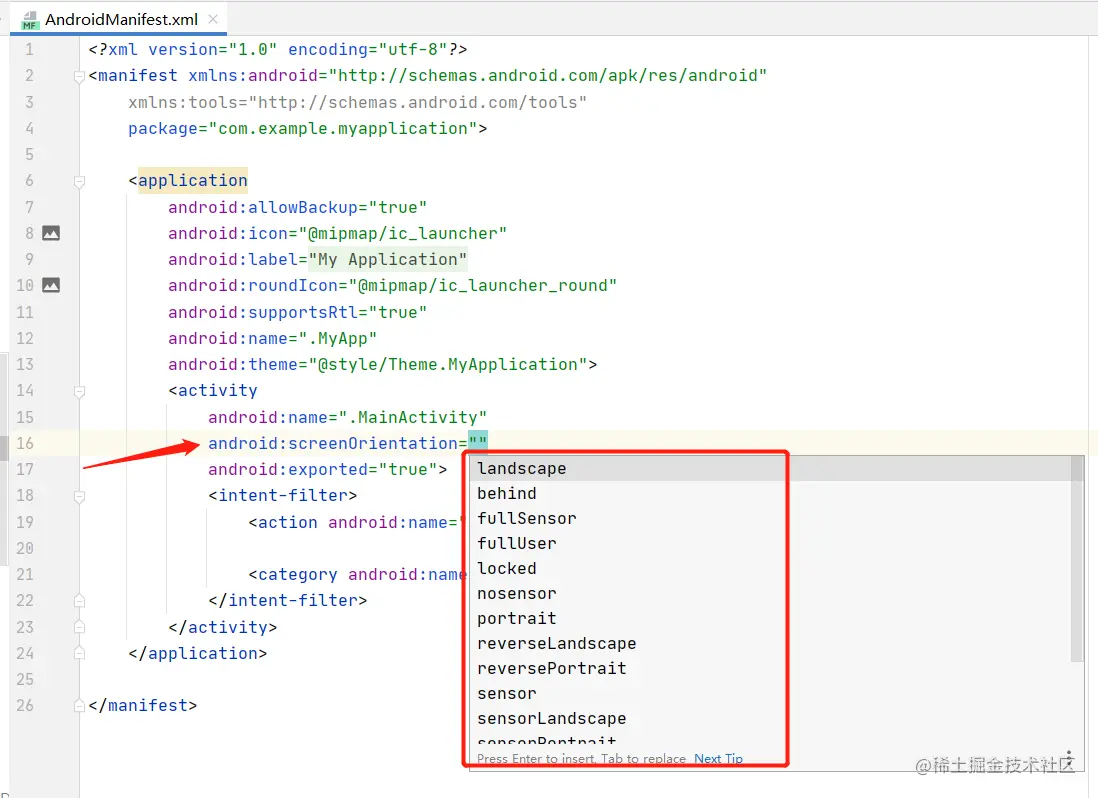This screenshot has width=1098, height=798.
Task: Choose fullUser from the completion list
Action: 770,544
